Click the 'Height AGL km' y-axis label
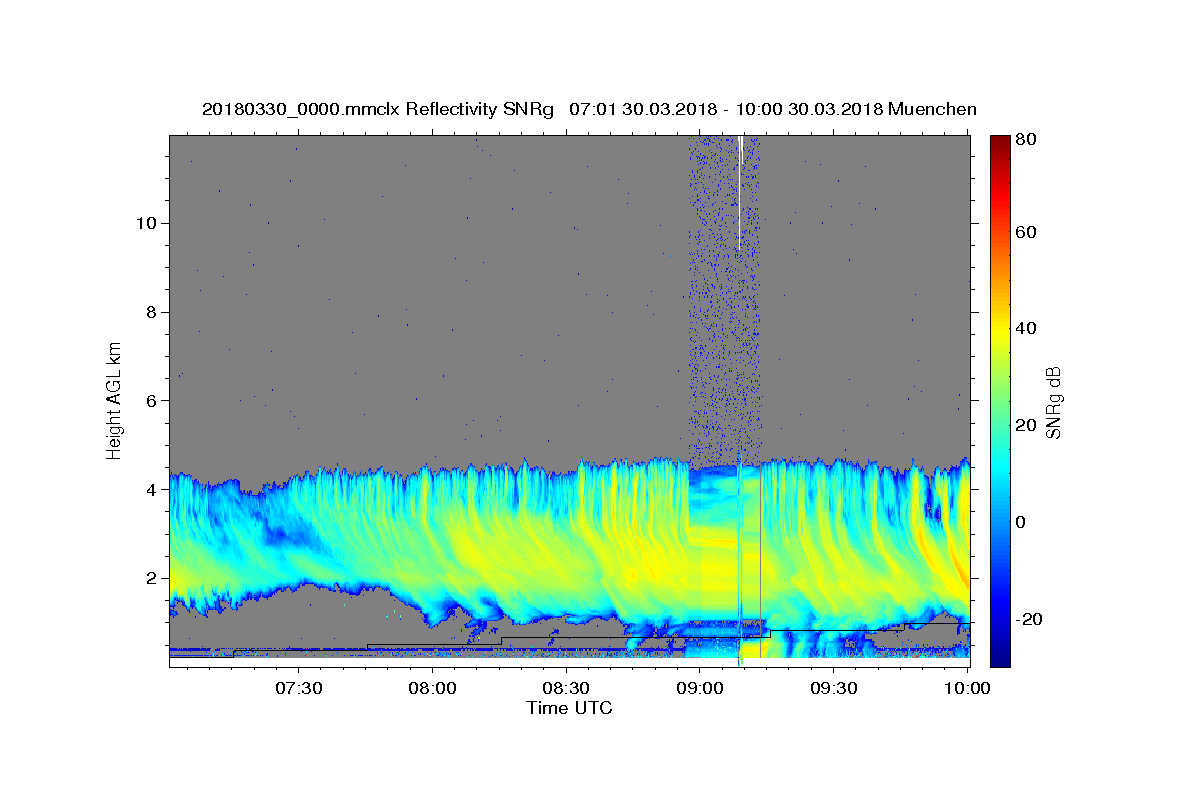1200x800 pixels. click(x=115, y=401)
